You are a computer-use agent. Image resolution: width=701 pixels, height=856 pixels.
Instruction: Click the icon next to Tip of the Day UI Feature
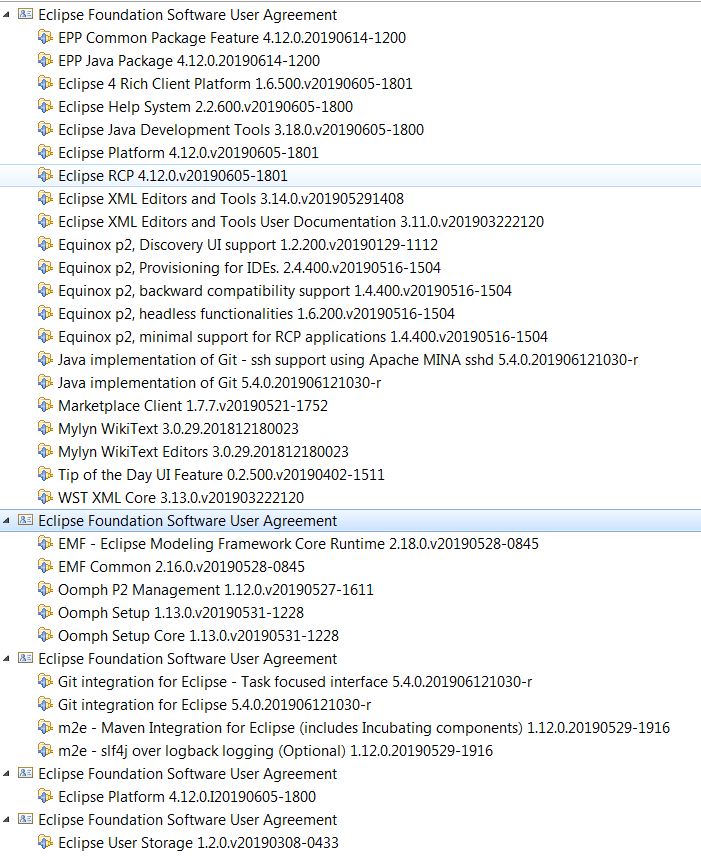click(44, 474)
